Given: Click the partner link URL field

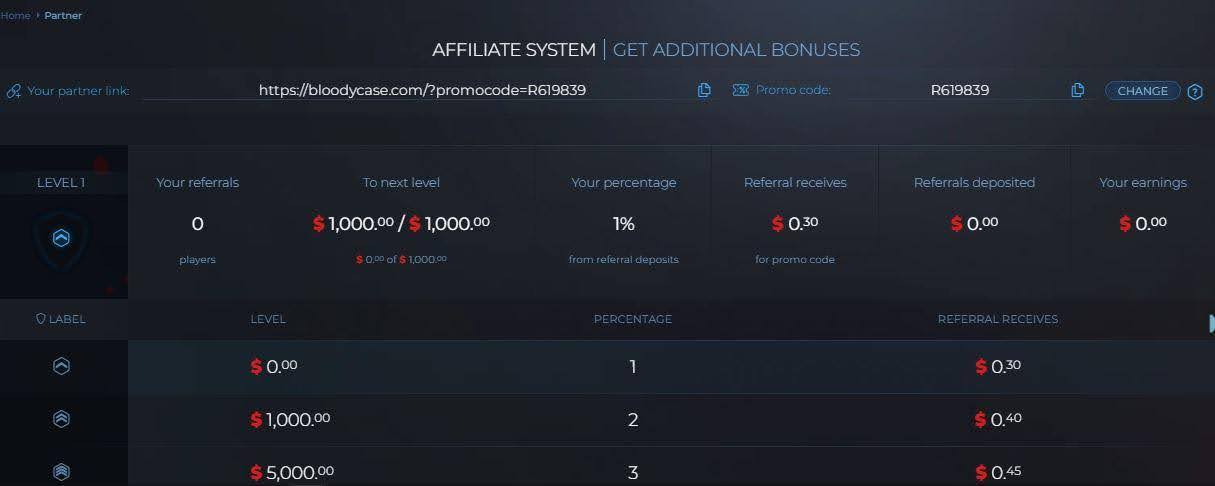Looking at the screenshot, I should (422, 90).
